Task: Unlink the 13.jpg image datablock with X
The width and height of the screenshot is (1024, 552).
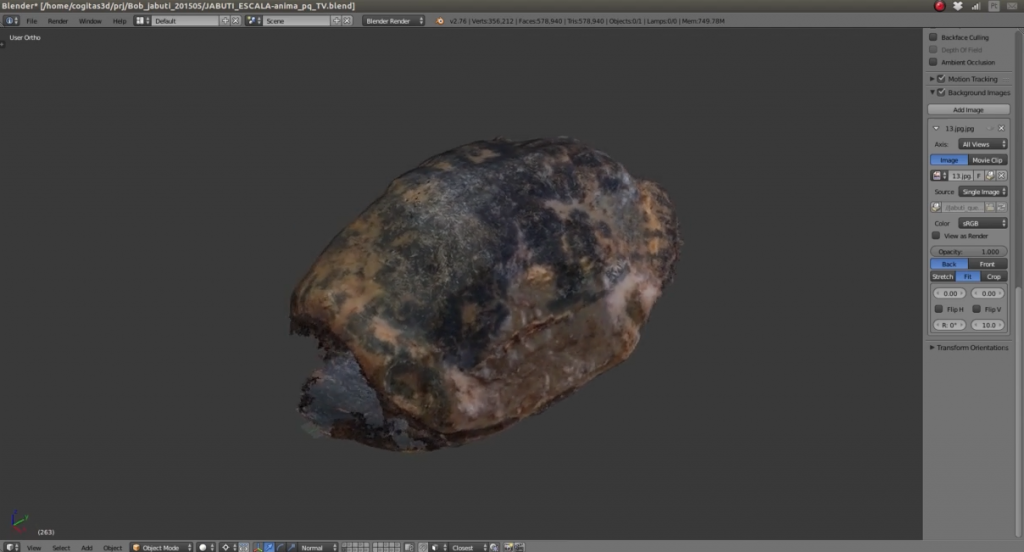Action: [x=1002, y=176]
